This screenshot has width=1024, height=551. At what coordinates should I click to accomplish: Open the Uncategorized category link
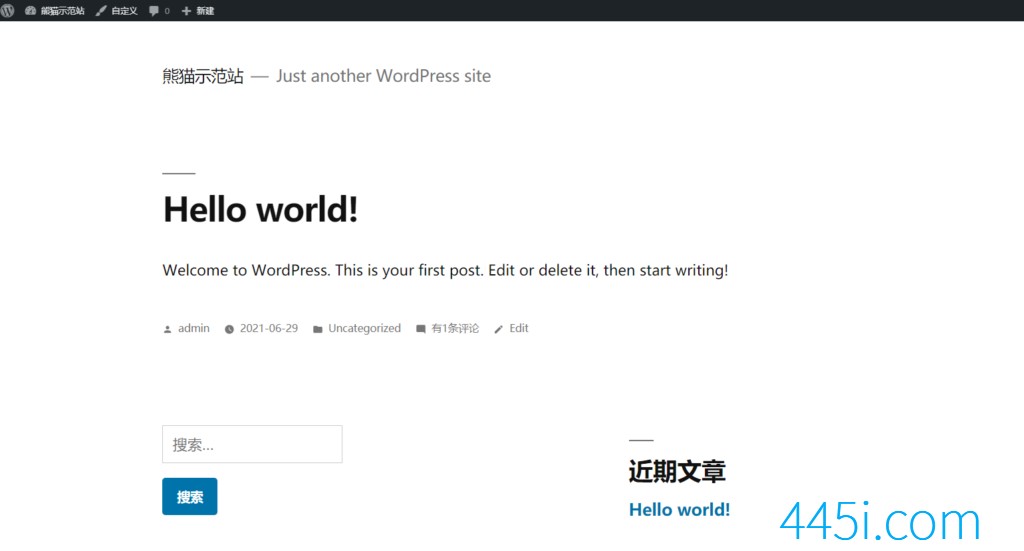pyautogui.click(x=364, y=328)
